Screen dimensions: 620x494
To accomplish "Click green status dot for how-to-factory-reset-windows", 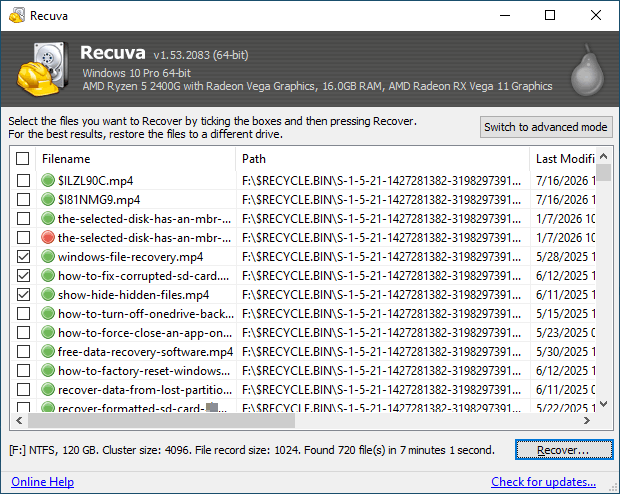I will tap(48, 370).
